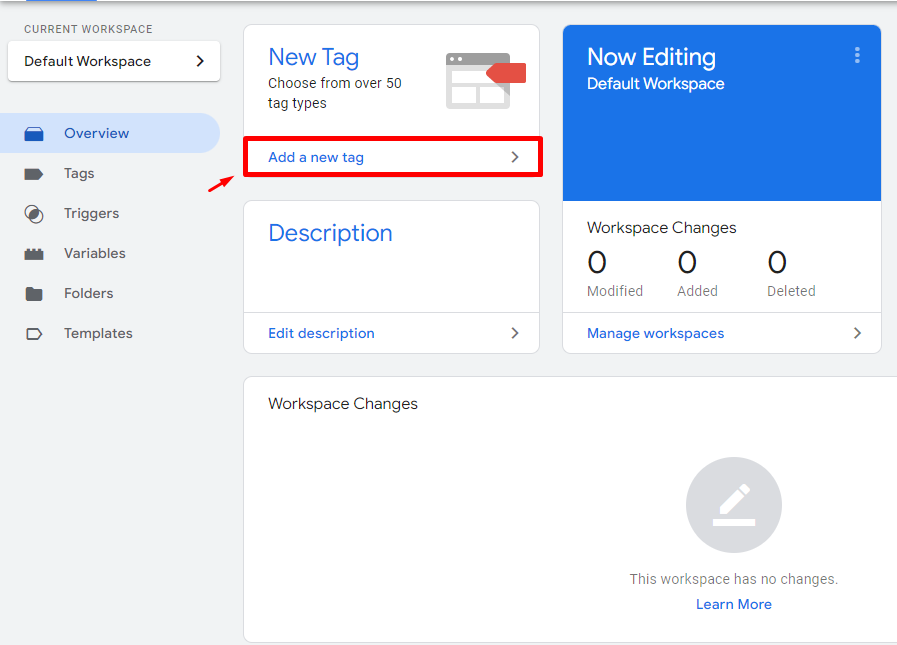
Task: Click the Variables brick icon
Action: click(34, 254)
